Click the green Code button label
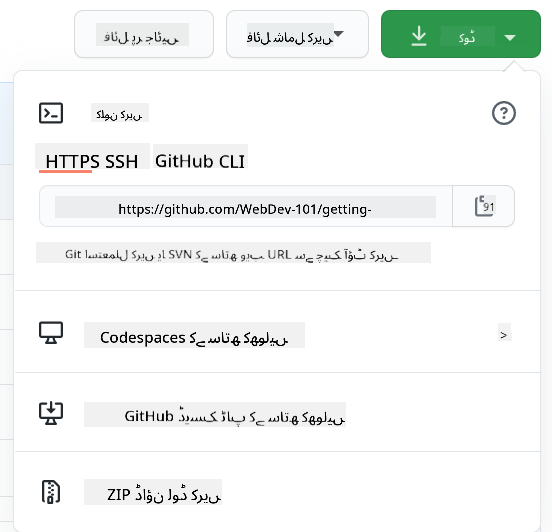Viewport: 552px width, 532px height. point(467,37)
